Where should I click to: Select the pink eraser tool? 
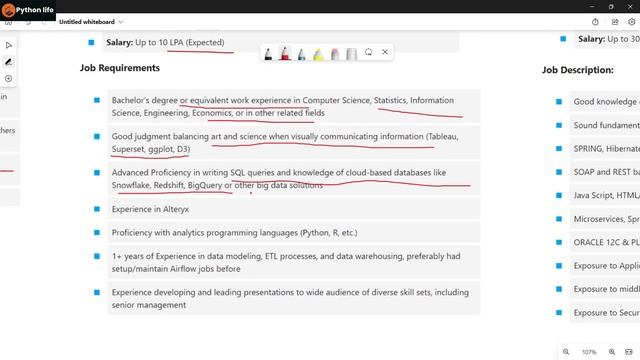click(335, 53)
